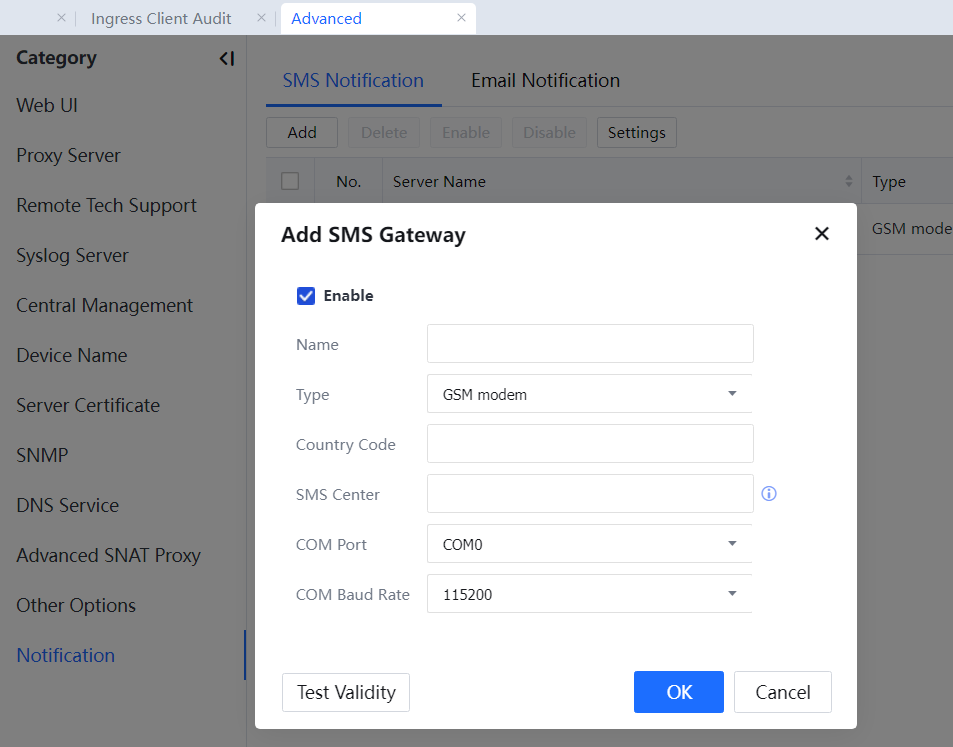The width and height of the screenshot is (953, 747).
Task: Click the SMS Center info icon
Action: point(769,494)
